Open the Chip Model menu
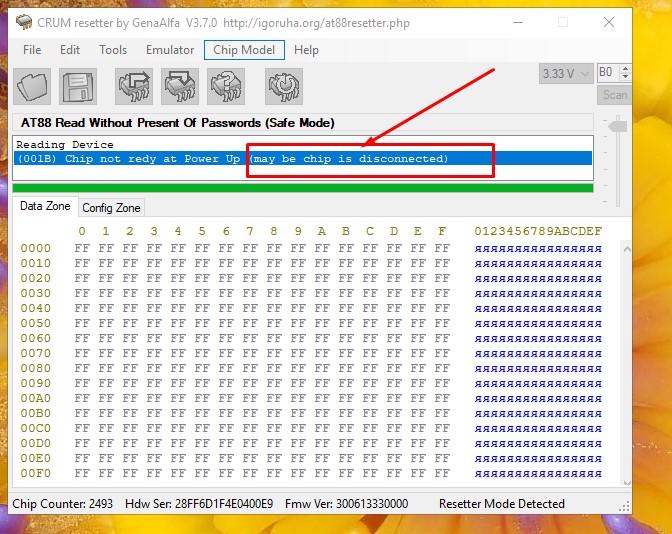 tap(245, 50)
